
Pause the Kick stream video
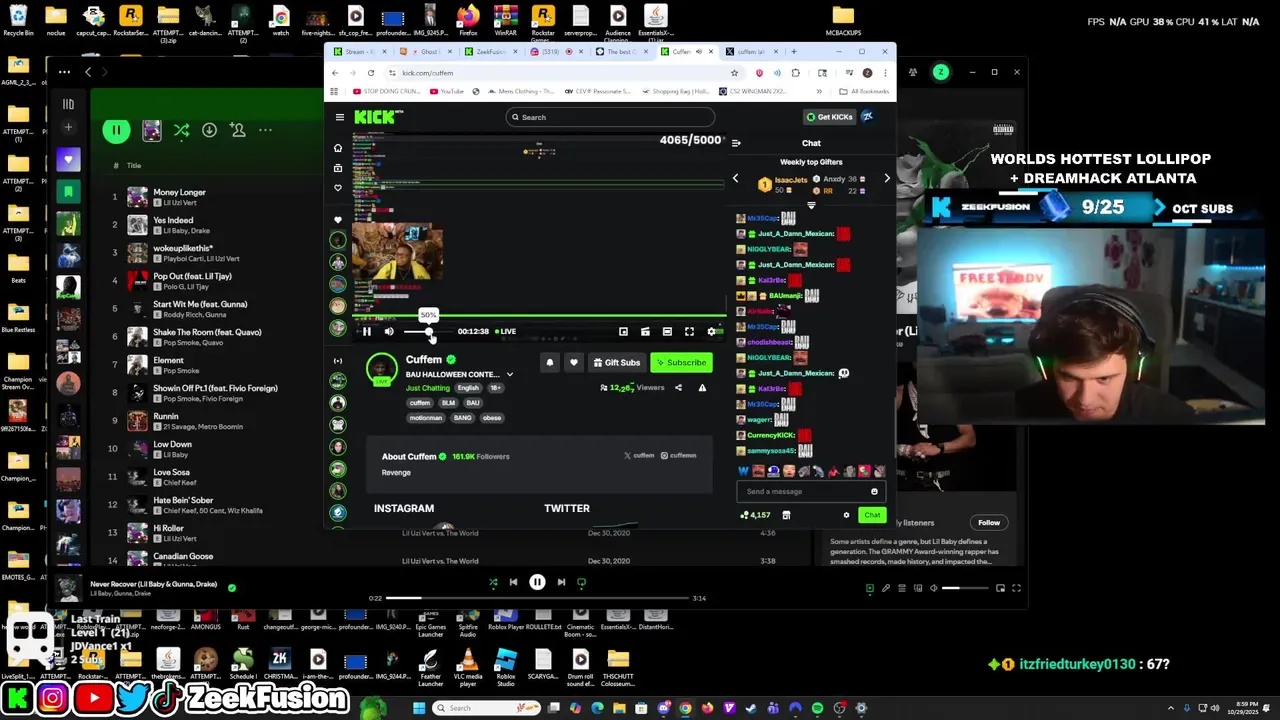tap(366, 331)
